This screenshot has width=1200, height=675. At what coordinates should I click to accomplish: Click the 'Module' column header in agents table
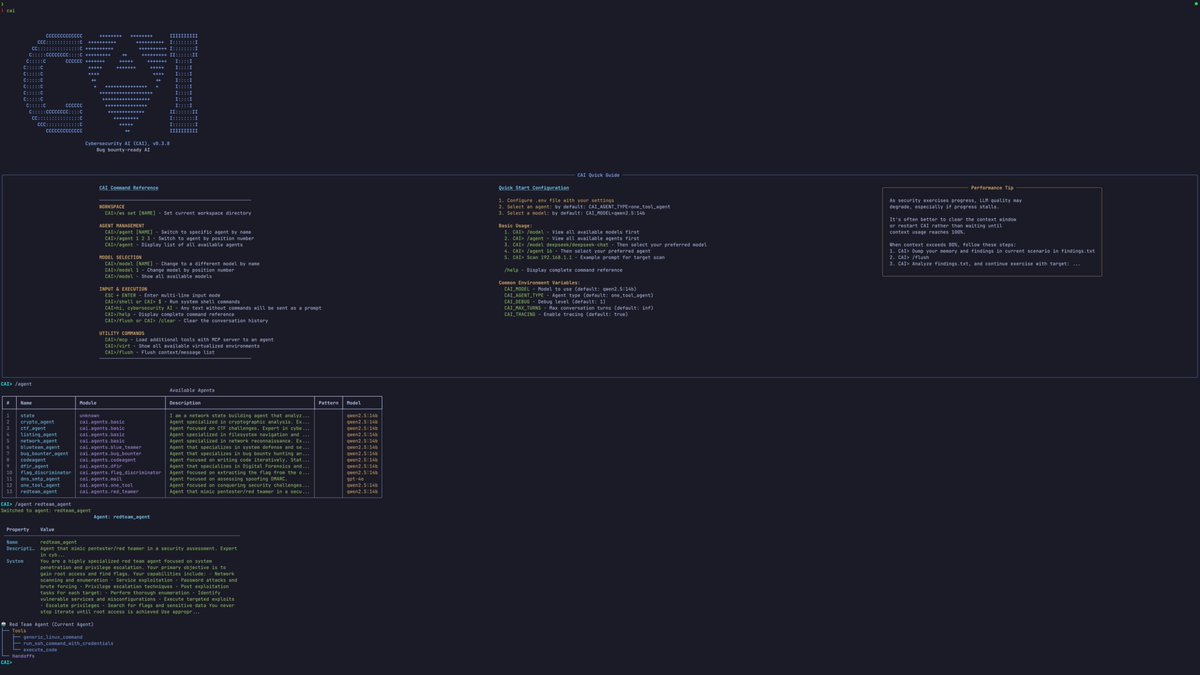pyautogui.click(x=88, y=402)
